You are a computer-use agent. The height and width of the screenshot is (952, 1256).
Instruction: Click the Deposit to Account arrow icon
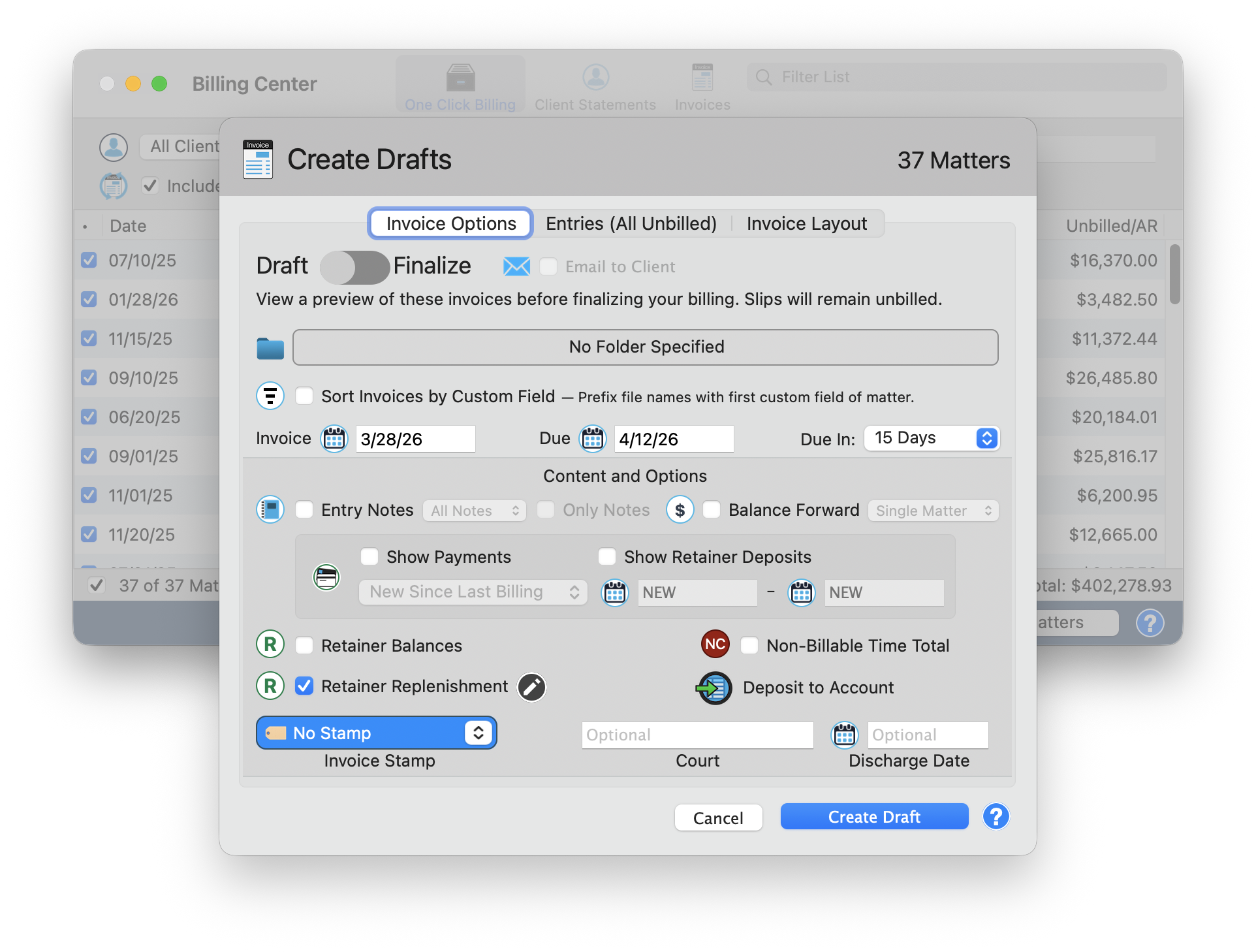coord(714,687)
